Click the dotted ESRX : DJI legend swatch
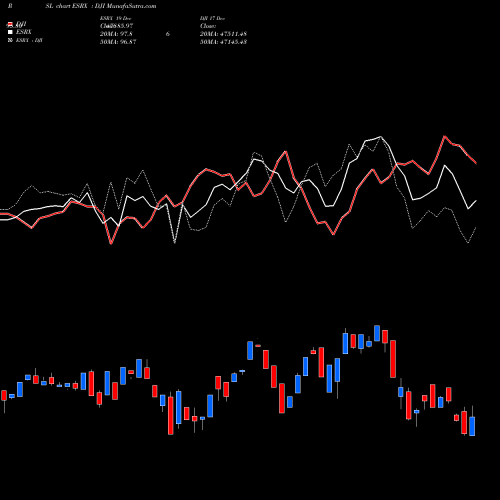 (x=10, y=40)
